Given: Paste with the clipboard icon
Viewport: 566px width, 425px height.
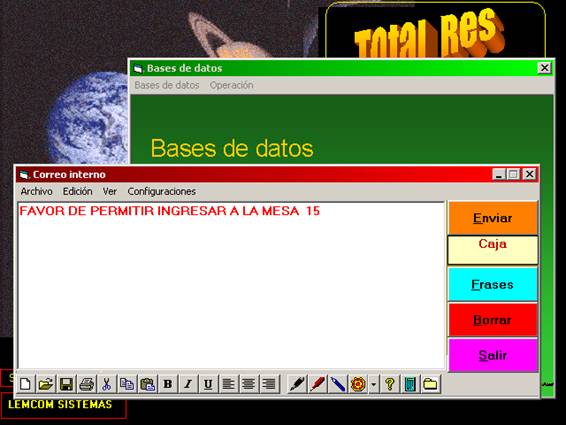Looking at the screenshot, I should tap(147, 384).
